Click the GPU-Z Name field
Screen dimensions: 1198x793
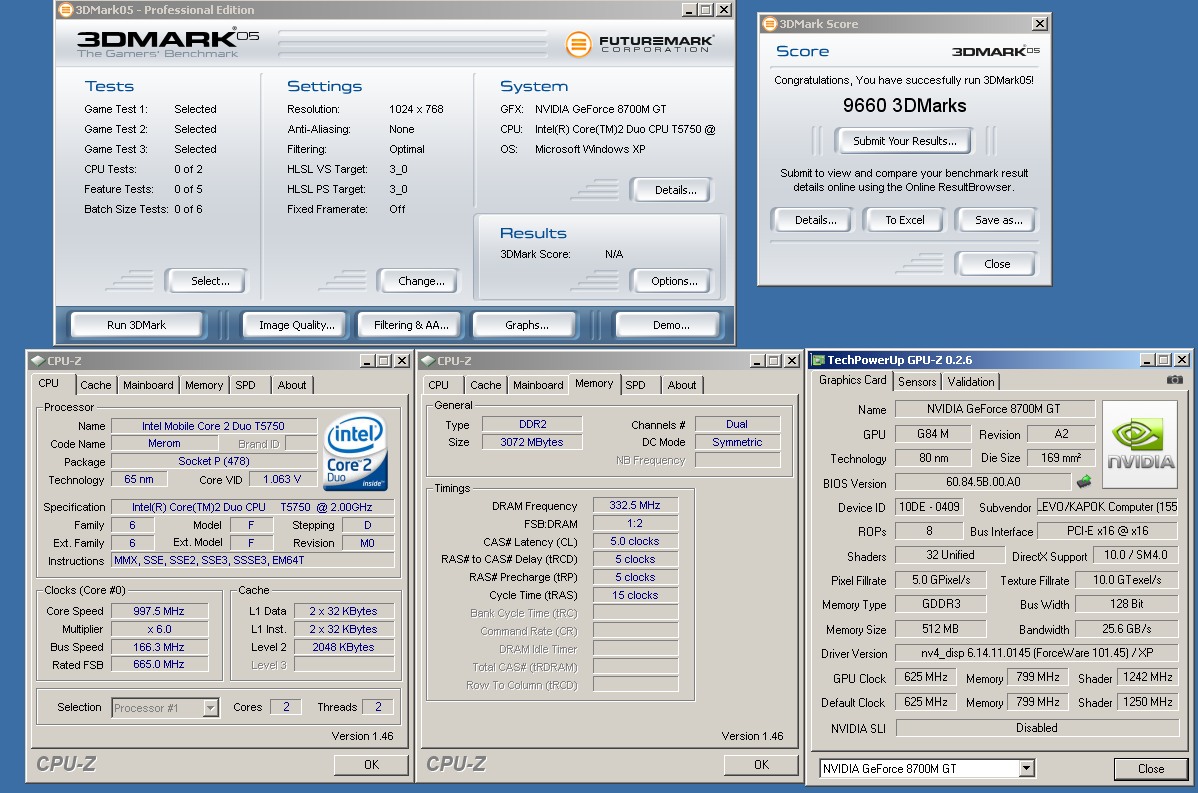994,409
